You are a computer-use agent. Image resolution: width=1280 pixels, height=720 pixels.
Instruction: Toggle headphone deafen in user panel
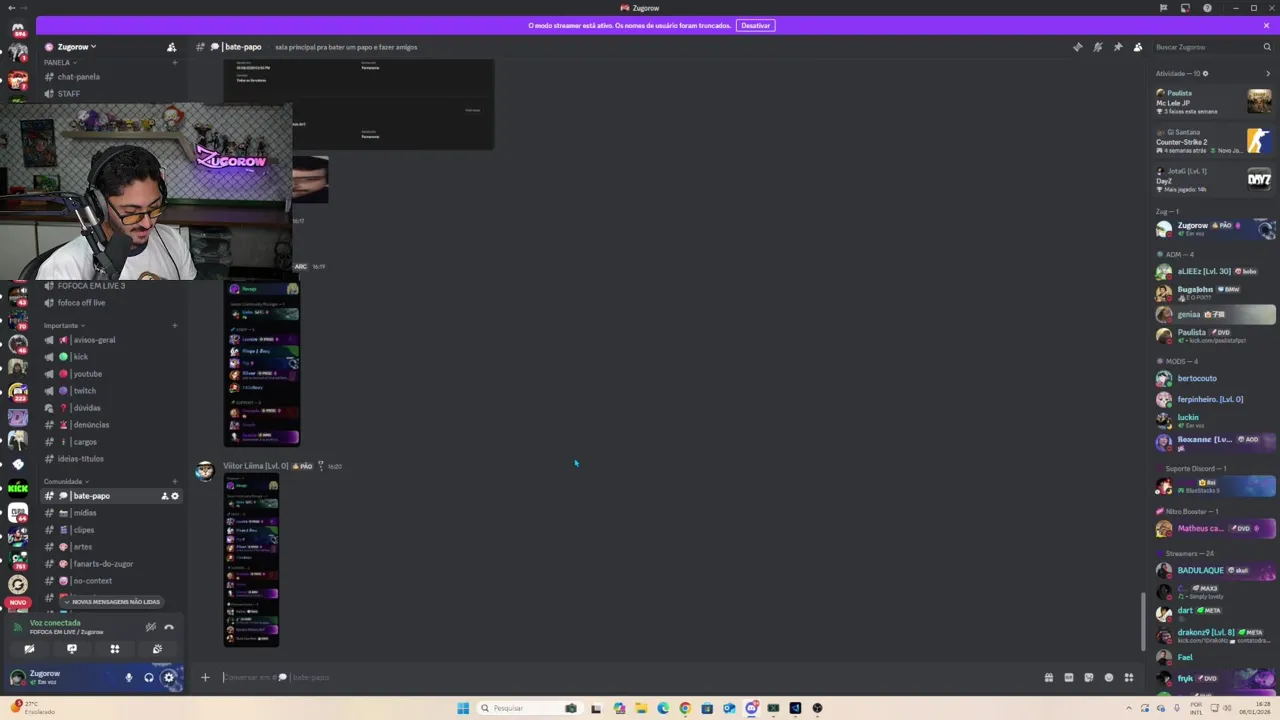pos(148,678)
